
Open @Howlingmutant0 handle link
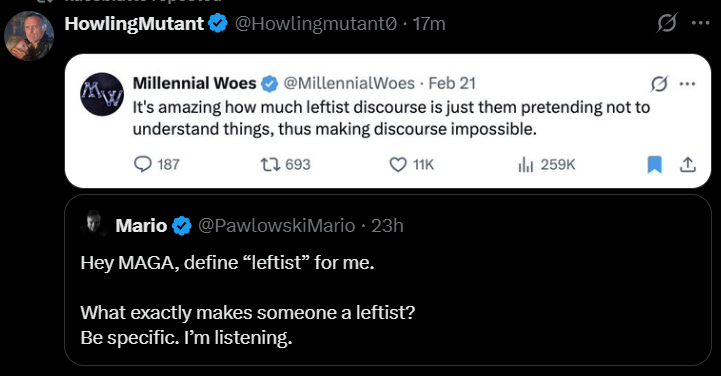(316, 23)
